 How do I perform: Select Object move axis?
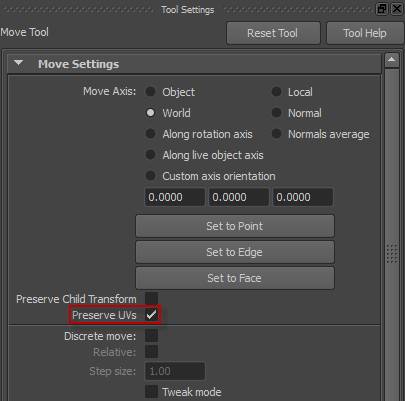pyautogui.click(x=150, y=92)
